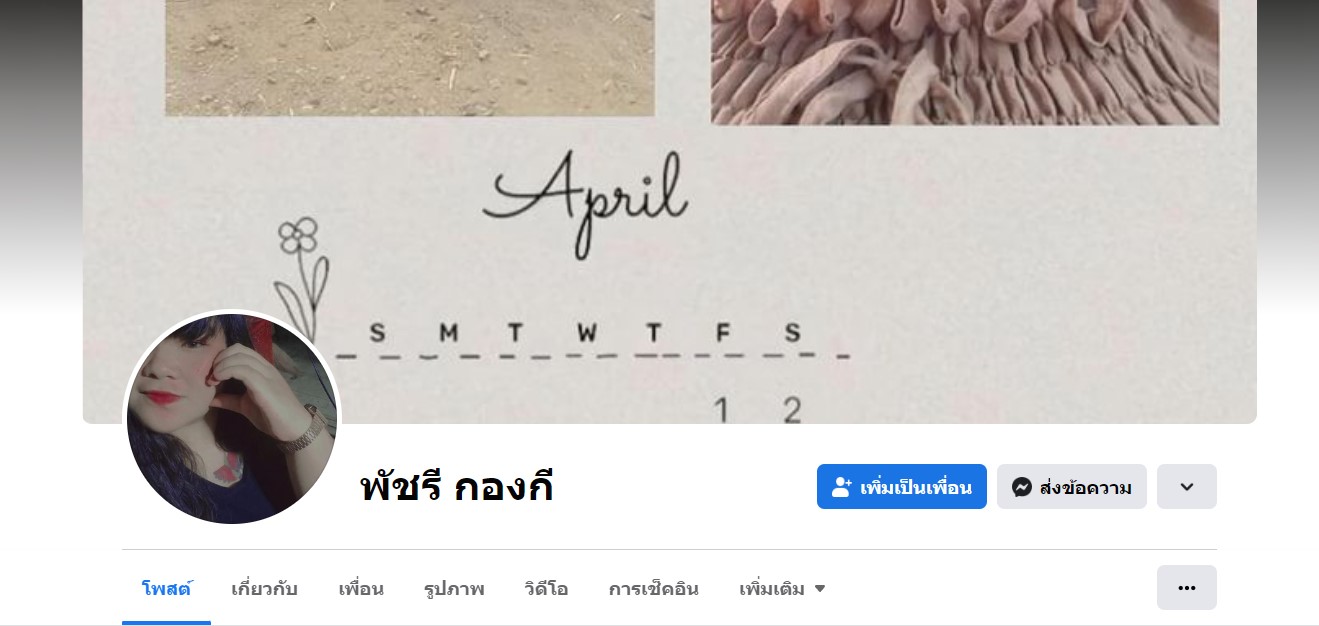View the การเช็คอิน tab
The height and width of the screenshot is (626, 1319).
point(654,589)
